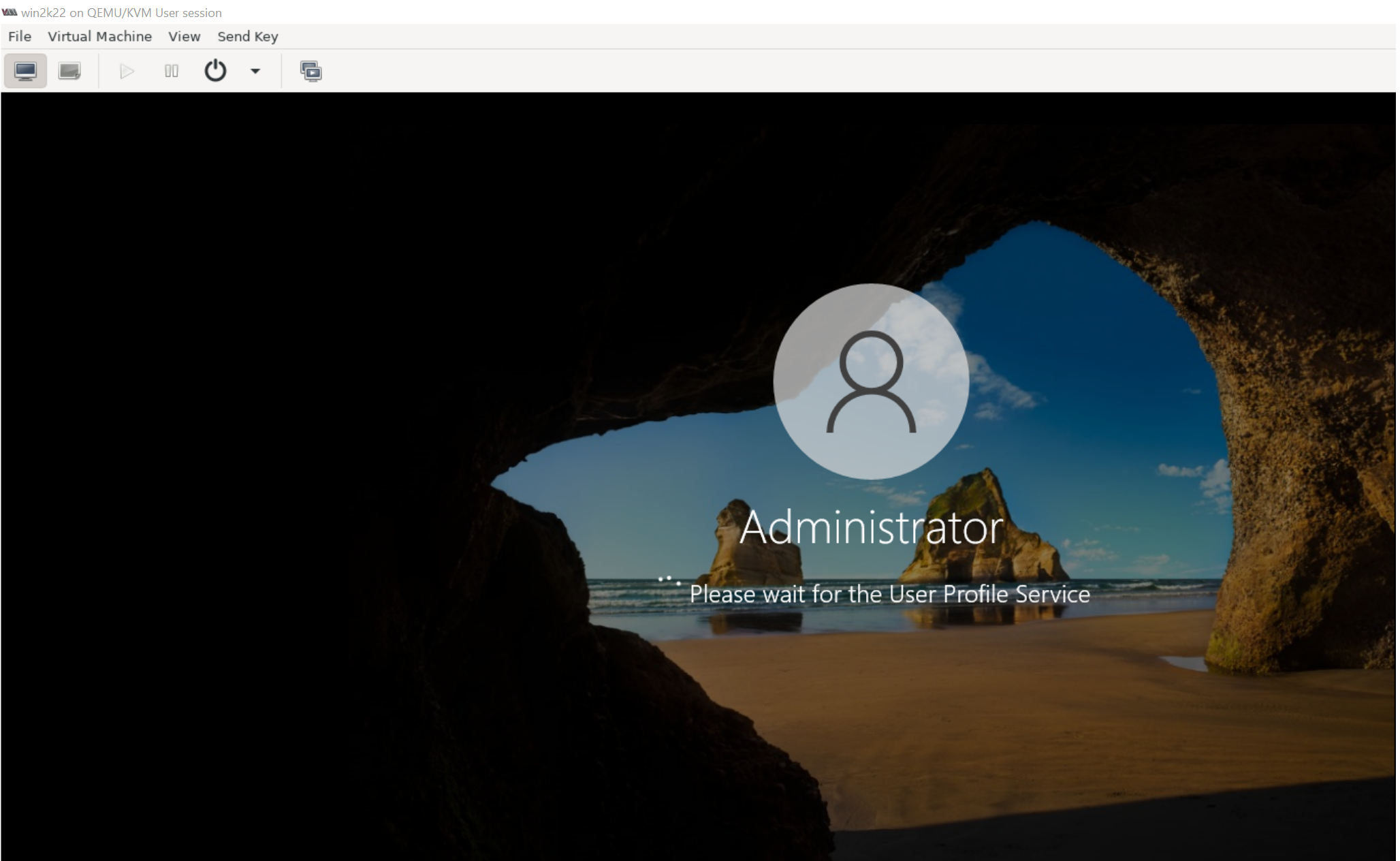Screen dimensions: 1400x861
Task: Open the manage VM snapshots view
Action: [x=311, y=71]
